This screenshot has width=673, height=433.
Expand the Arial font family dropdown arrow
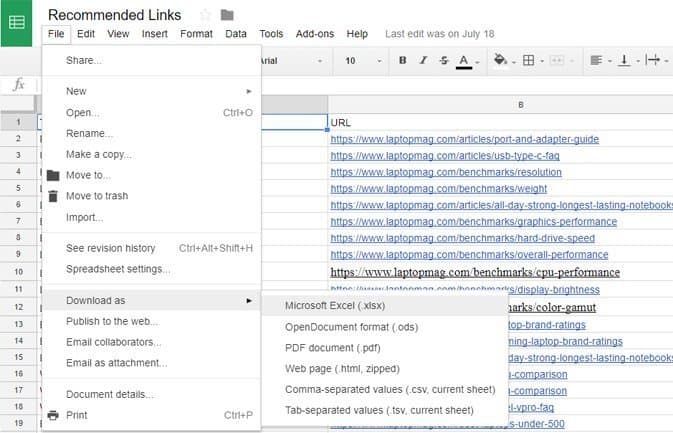[x=320, y=61]
